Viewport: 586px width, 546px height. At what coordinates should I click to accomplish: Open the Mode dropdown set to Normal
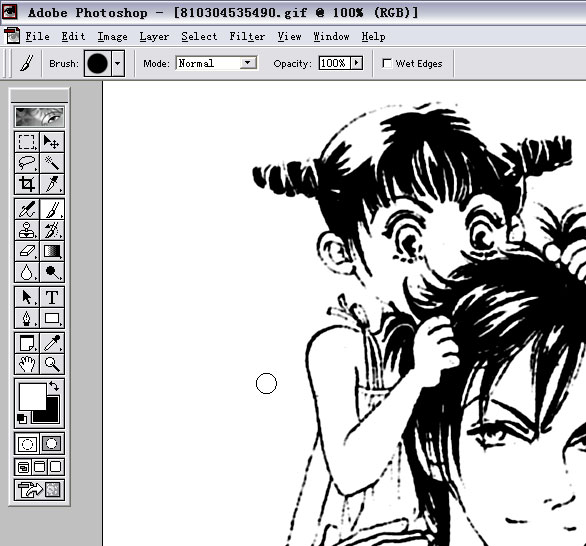tap(216, 63)
